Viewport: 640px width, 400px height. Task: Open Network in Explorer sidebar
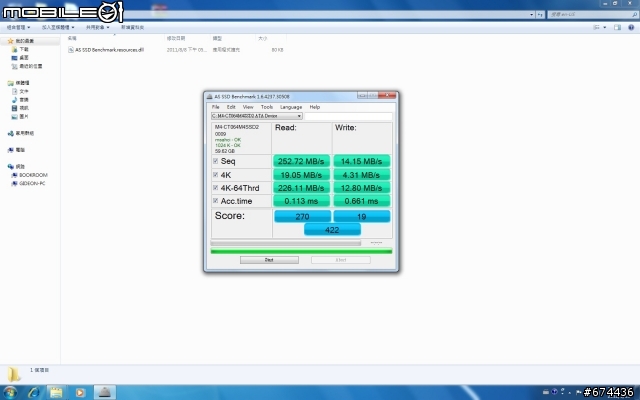tap(16, 167)
